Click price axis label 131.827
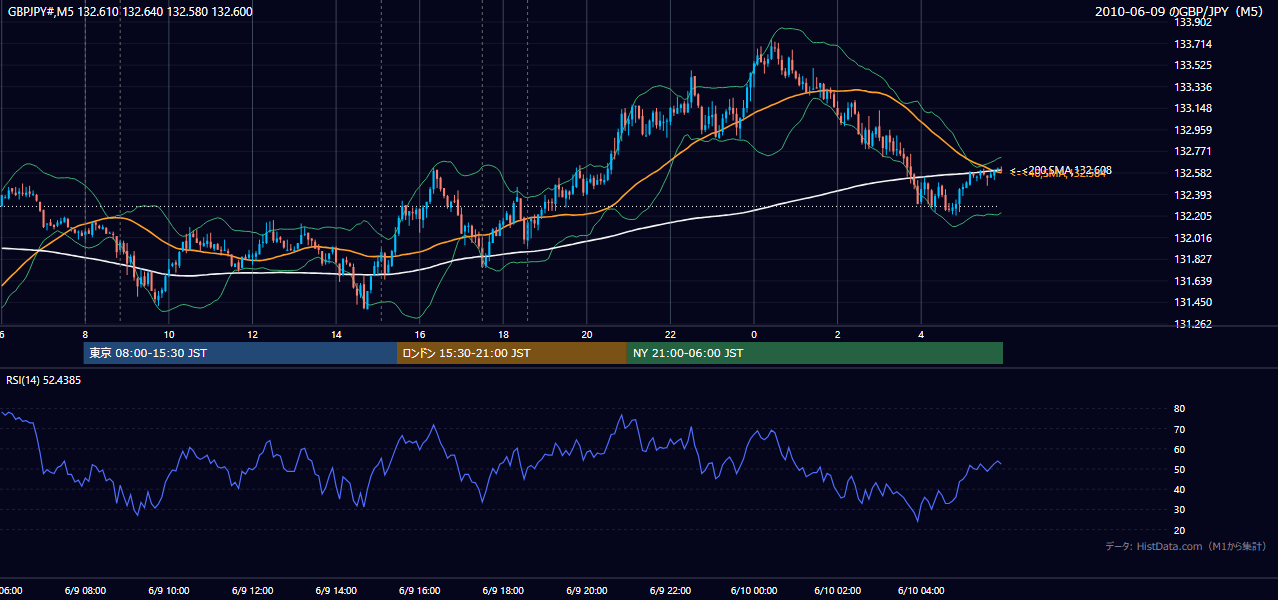 point(1192,259)
